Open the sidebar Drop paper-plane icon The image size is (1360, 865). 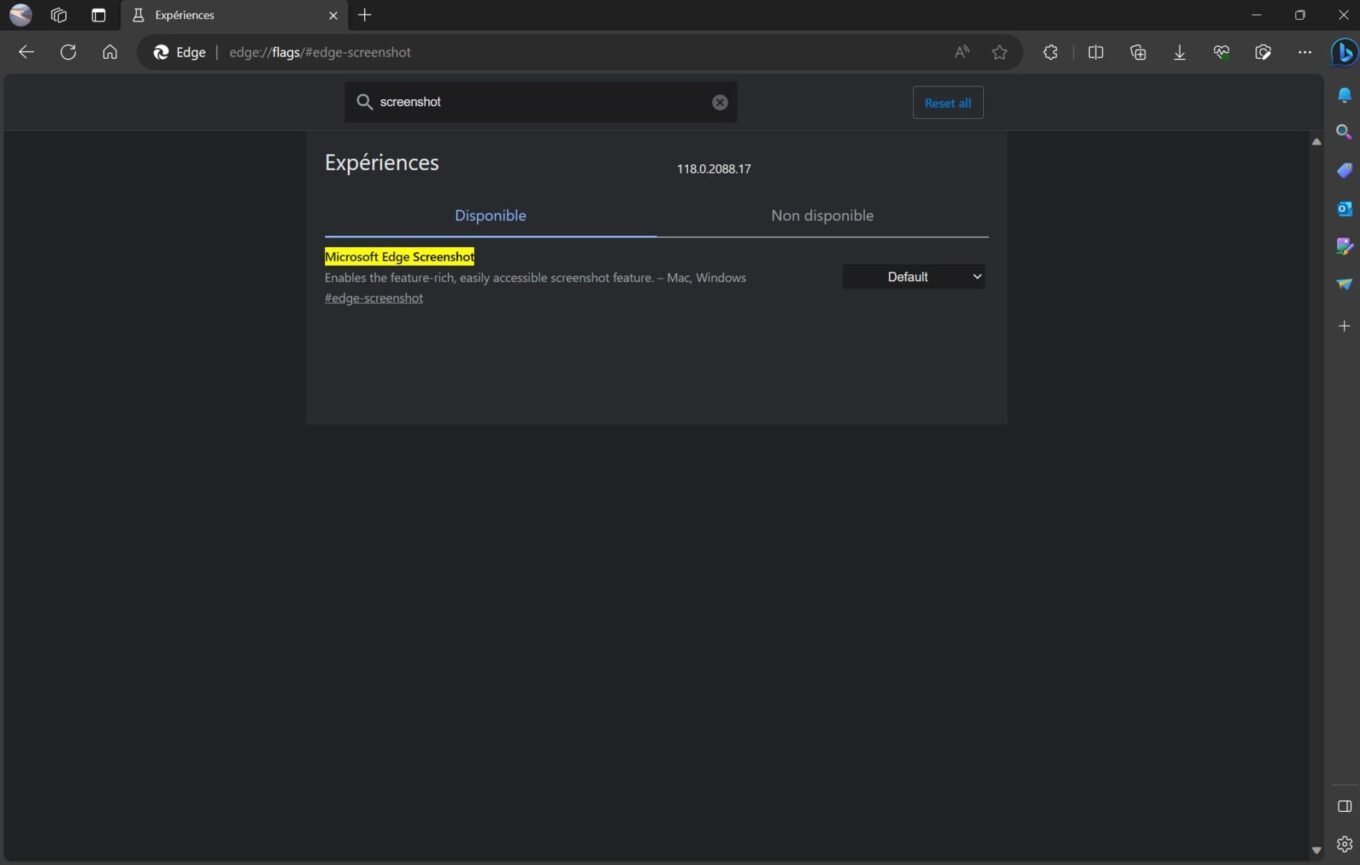click(x=1344, y=285)
